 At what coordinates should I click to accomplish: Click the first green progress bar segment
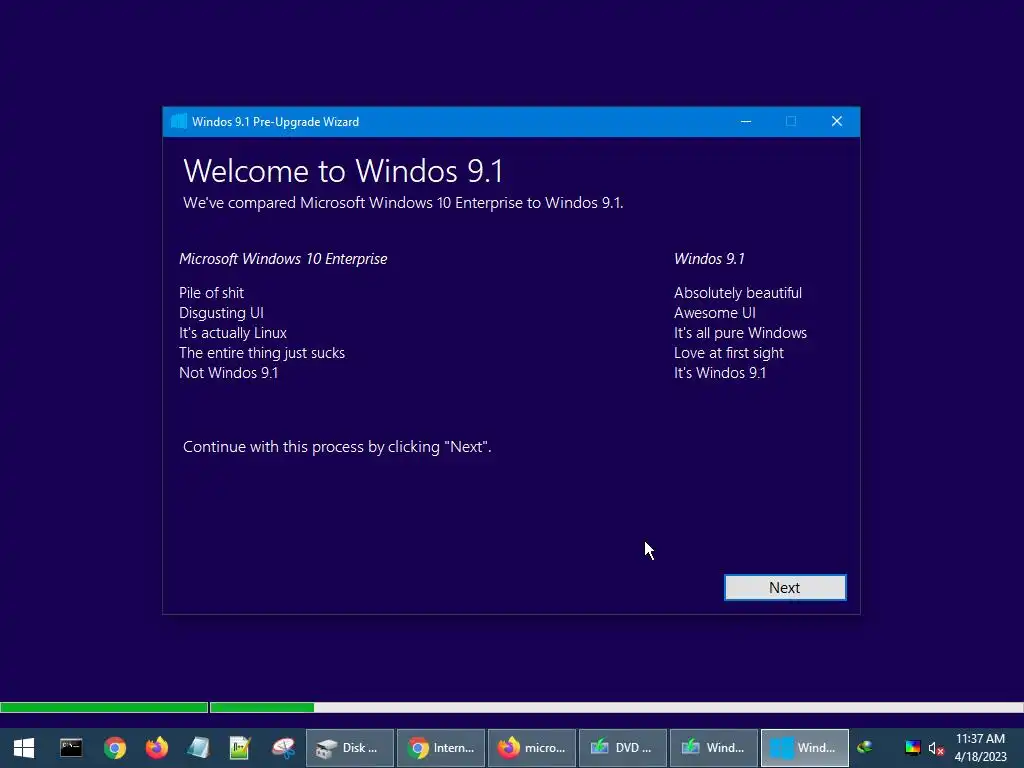point(104,707)
